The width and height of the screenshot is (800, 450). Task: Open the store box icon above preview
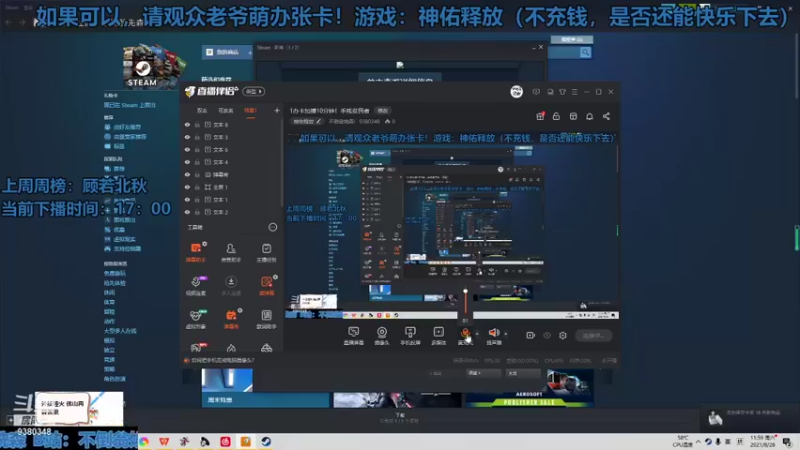click(x=573, y=116)
